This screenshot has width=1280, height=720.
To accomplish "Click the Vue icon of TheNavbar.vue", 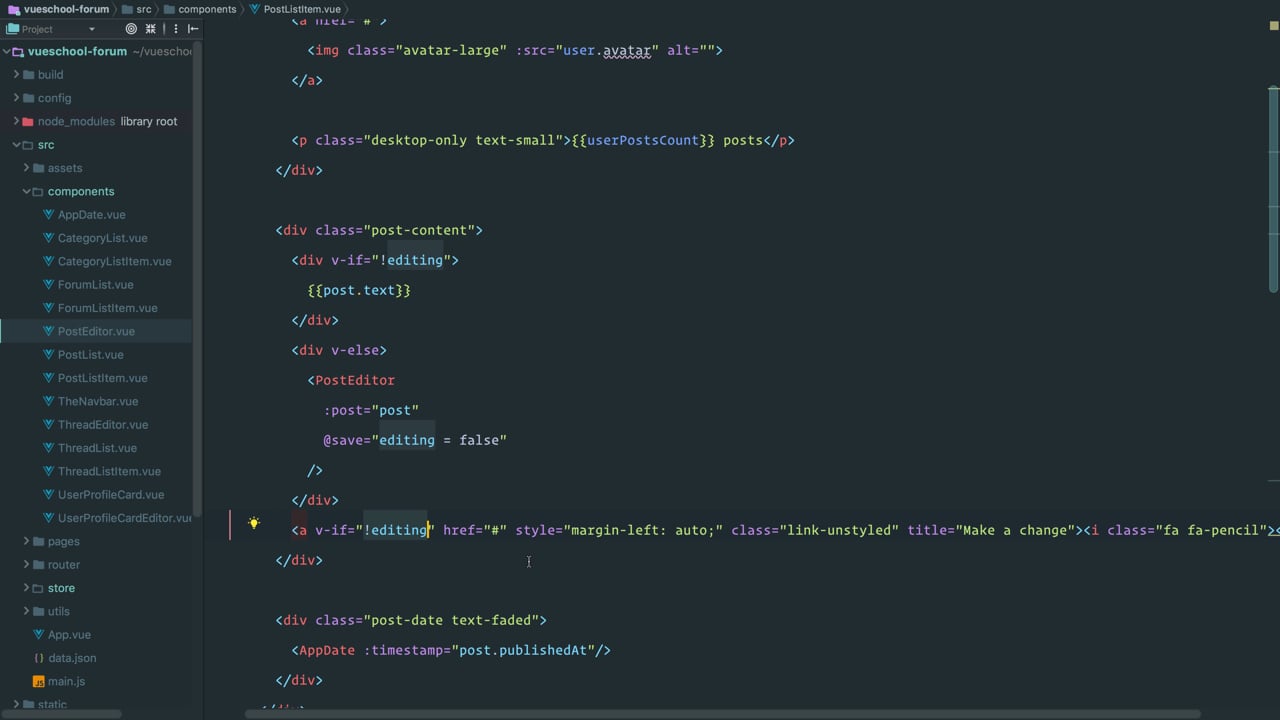I will click(49, 401).
